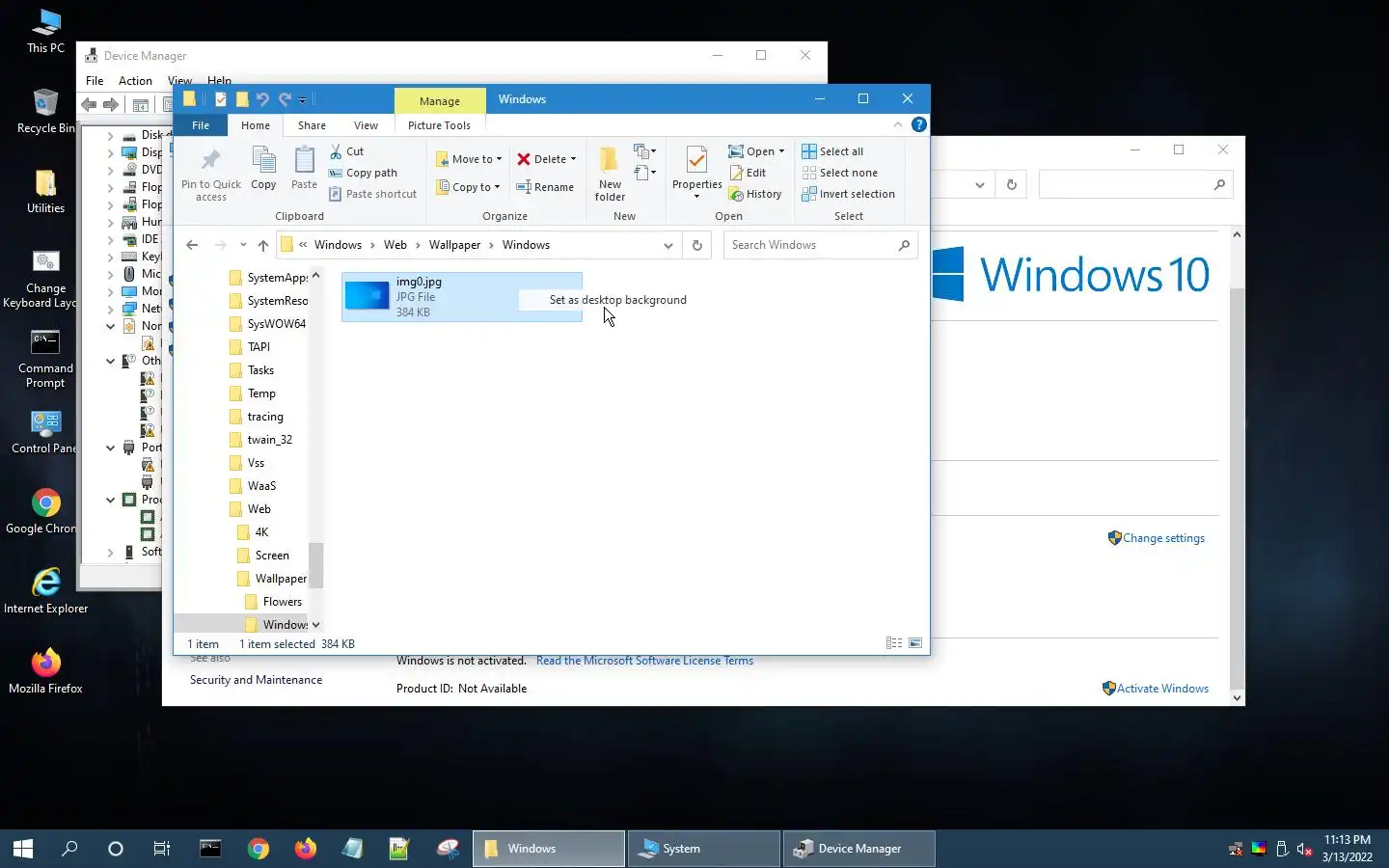Image resolution: width=1389 pixels, height=868 pixels.
Task: Collapse the Processors node in Device Manager
Action: (x=110, y=500)
